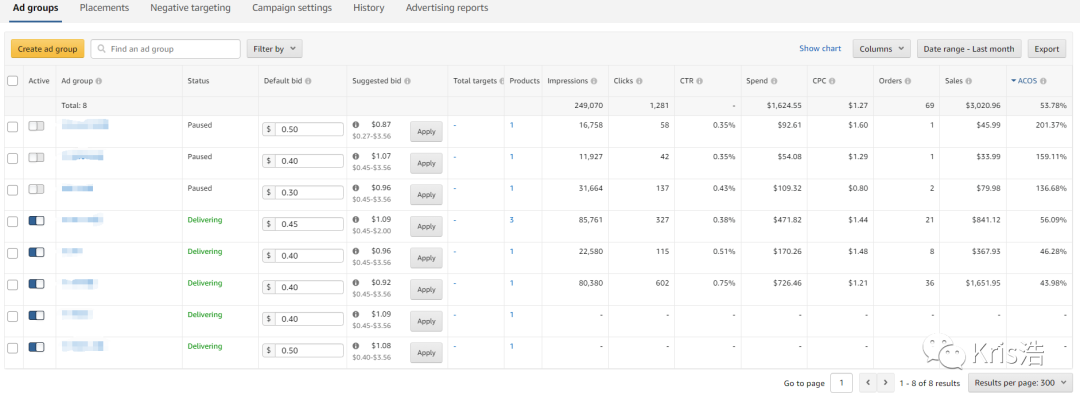Viewport: 1080px width, 401px height.
Task: Disable the ad group with 85,761 impressions
Action: (x=38, y=222)
